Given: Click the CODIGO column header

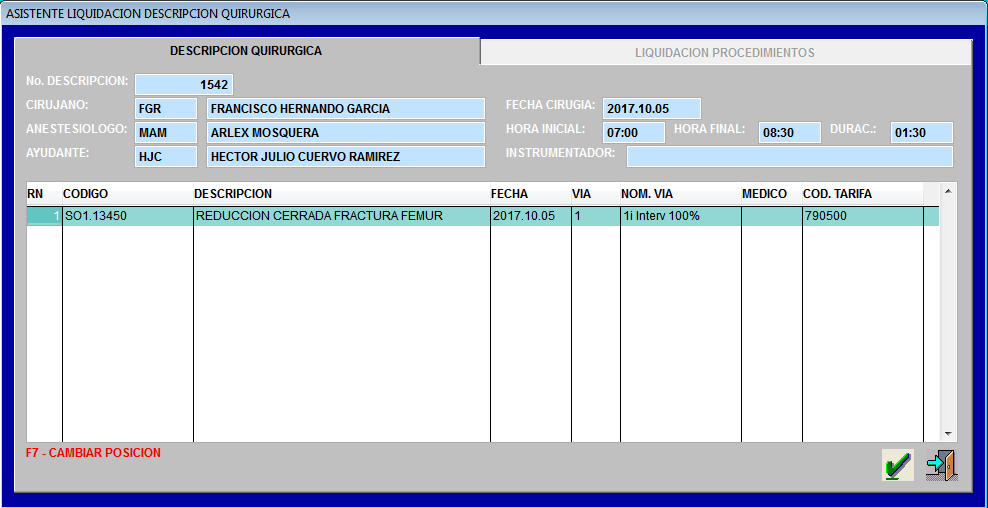Looking at the screenshot, I should (128, 193).
